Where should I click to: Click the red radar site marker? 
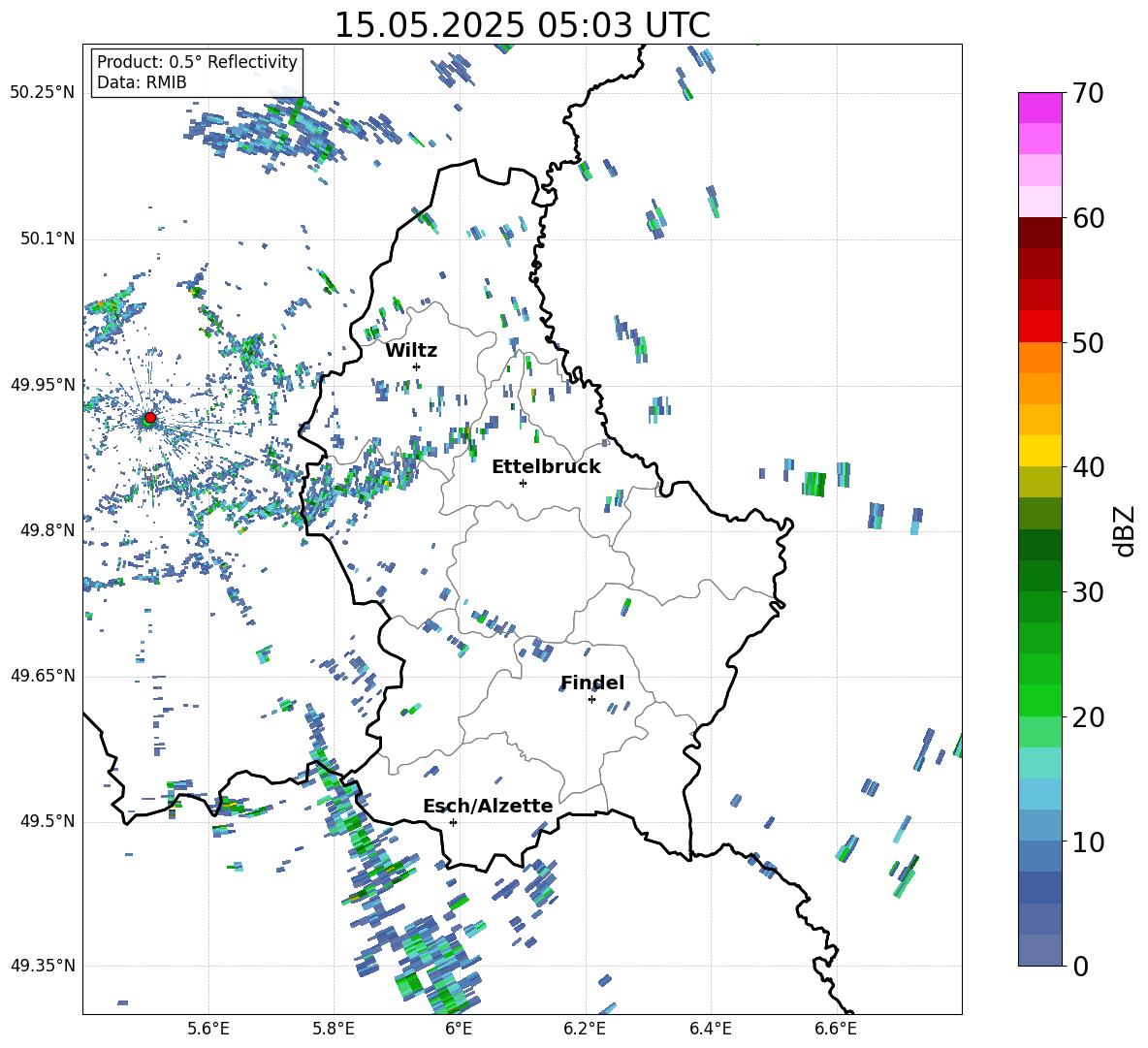click(150, 418)
